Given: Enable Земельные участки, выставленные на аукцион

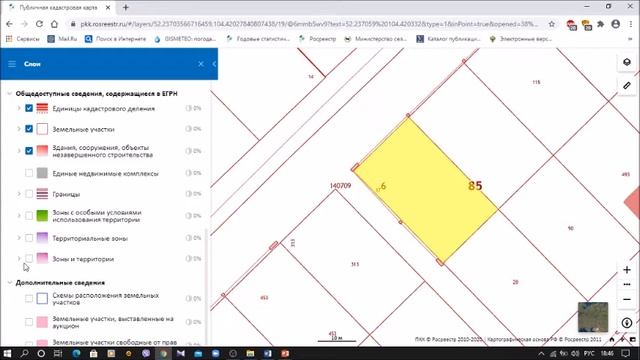Looking at the screenshot, I should [29, 322].
